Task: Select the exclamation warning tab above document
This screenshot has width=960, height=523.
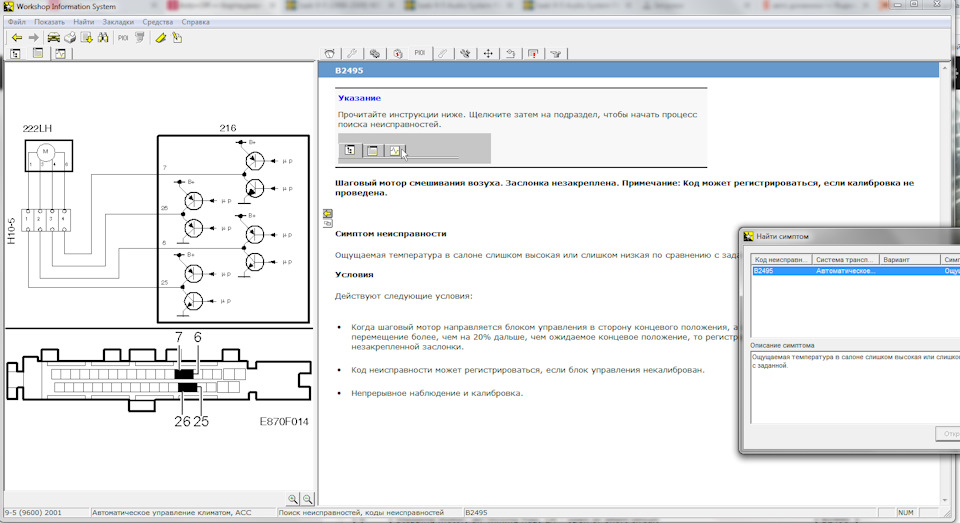Action: [533, 54]
